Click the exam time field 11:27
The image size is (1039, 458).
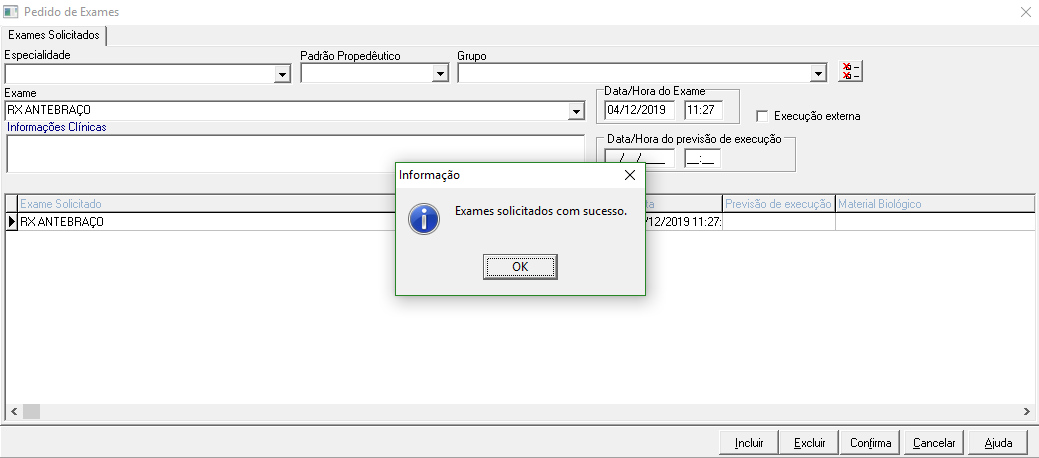click(703, 110)
